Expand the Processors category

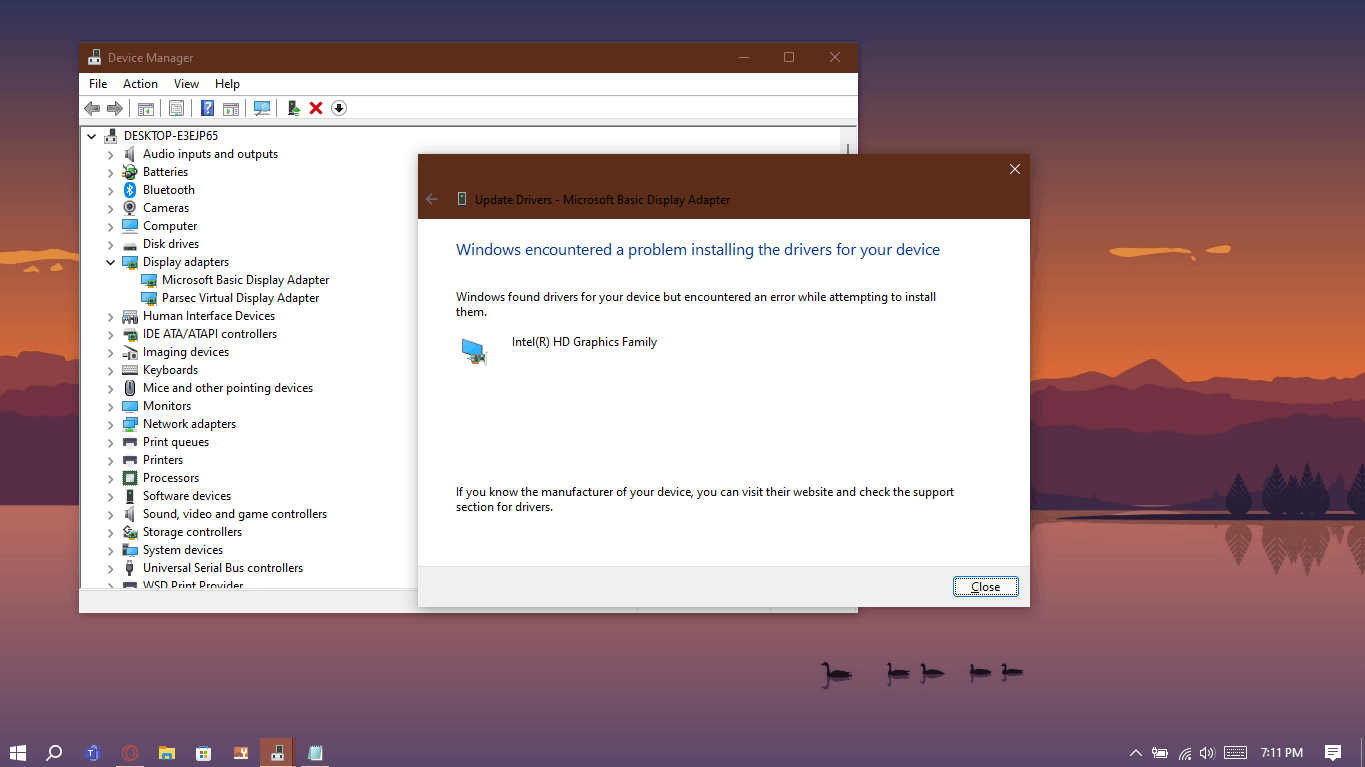(111, 478)
